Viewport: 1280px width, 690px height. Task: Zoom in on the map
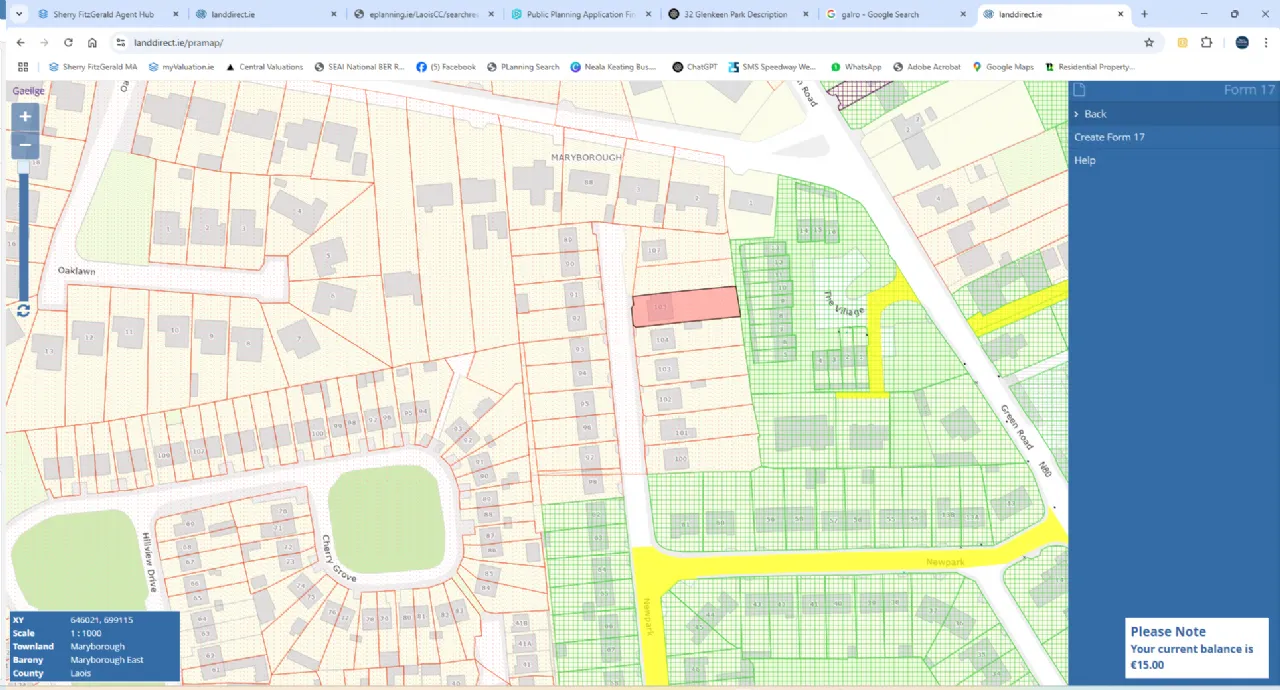25,116
